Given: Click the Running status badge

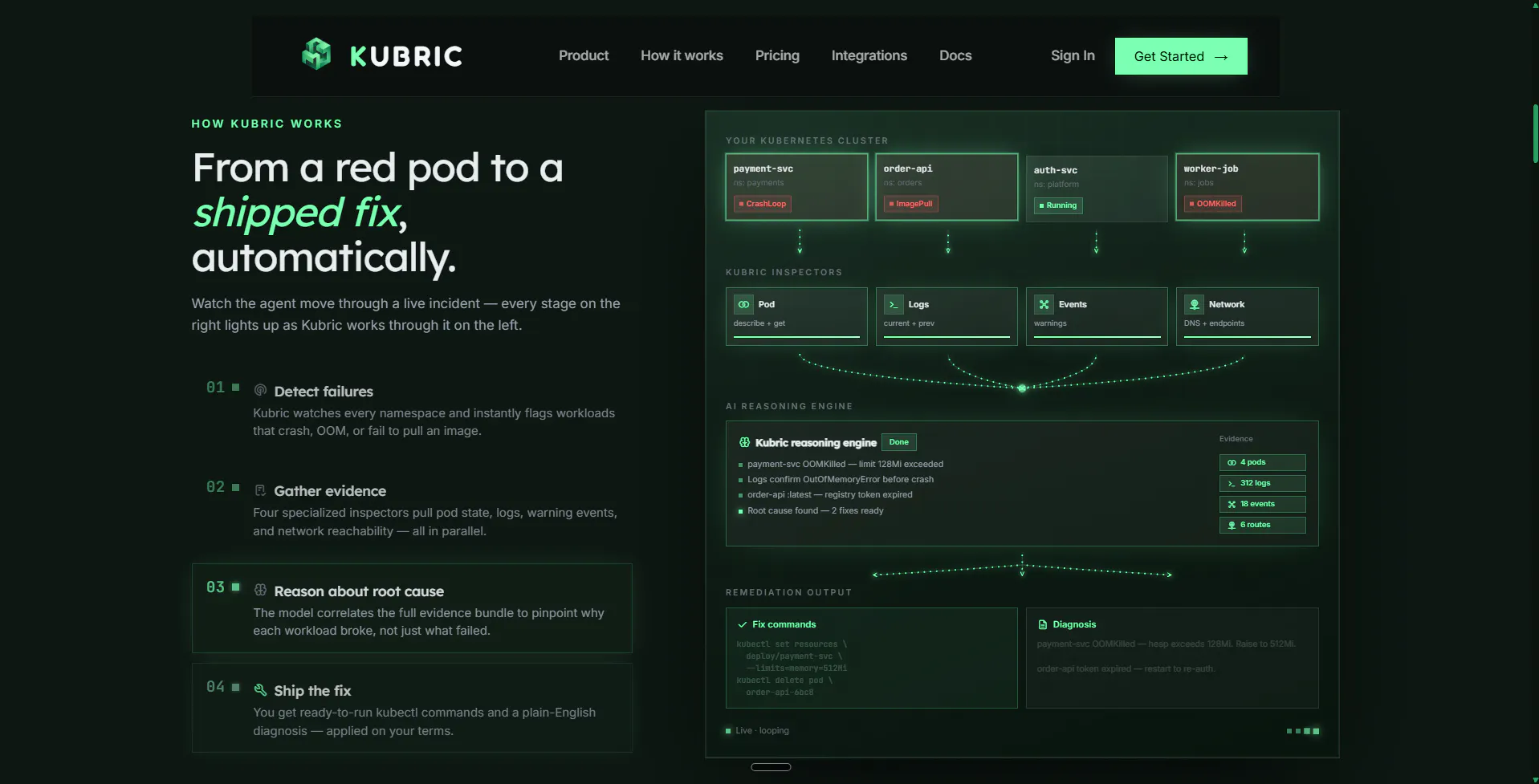Looking at the screenshot, I should [1058, 205].
